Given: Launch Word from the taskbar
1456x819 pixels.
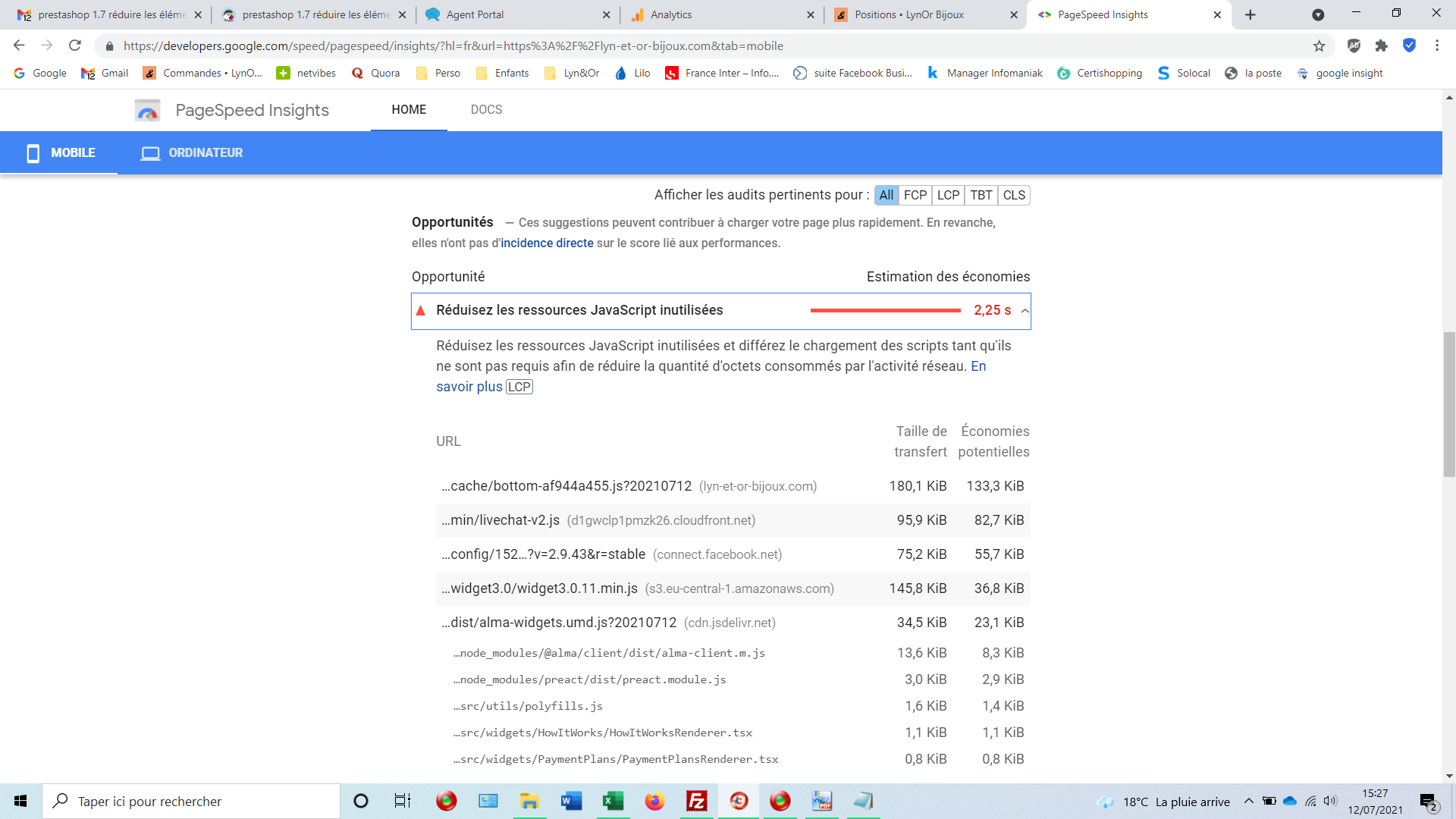Looking at the screenshot, I should 571,801.
